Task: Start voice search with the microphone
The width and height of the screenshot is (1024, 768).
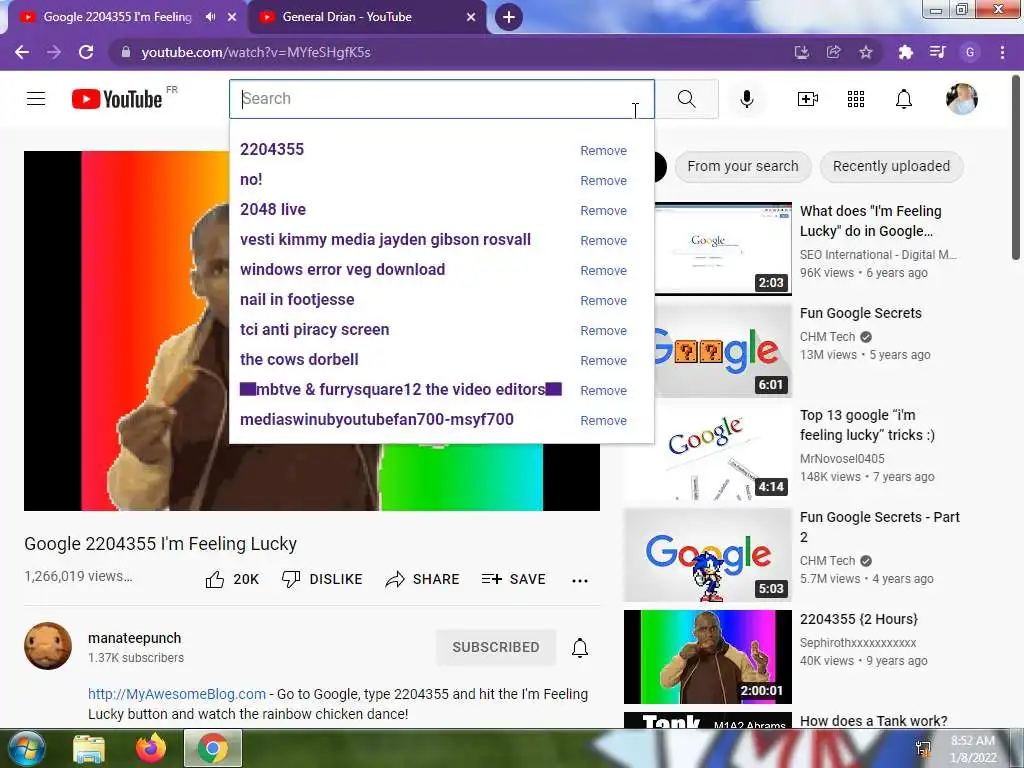Action: pos(746,99)
